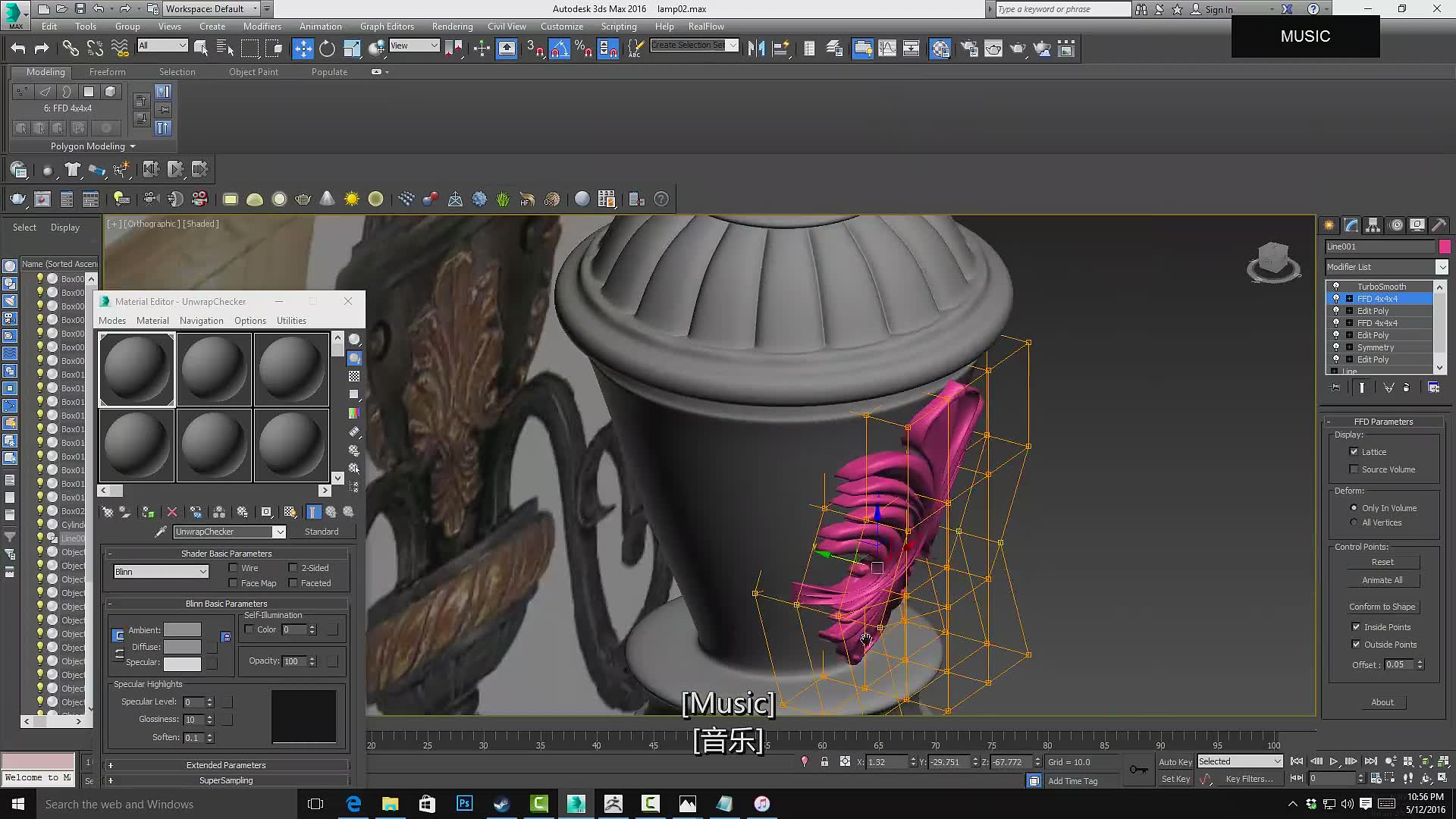
Task: Toggle the 3D Snaps icon
Action: click(535, 49)
